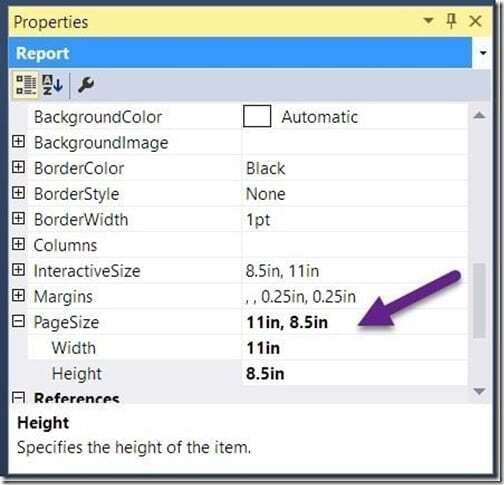Open the Report object dropdown
The width and height of the screenshot is (504, 485).
[483, 53]
